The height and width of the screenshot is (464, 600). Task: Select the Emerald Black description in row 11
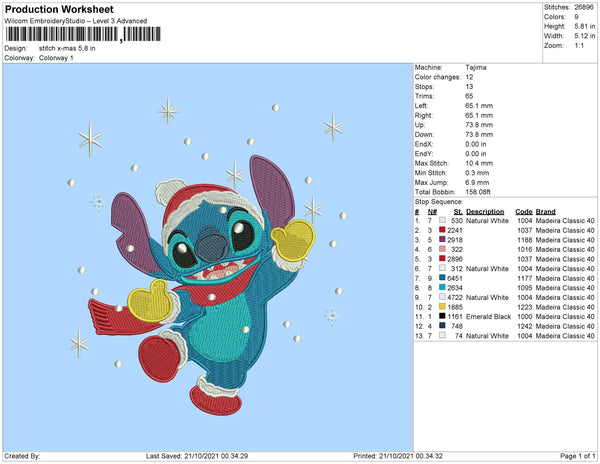pyautogui.click(x=488, y=316)
